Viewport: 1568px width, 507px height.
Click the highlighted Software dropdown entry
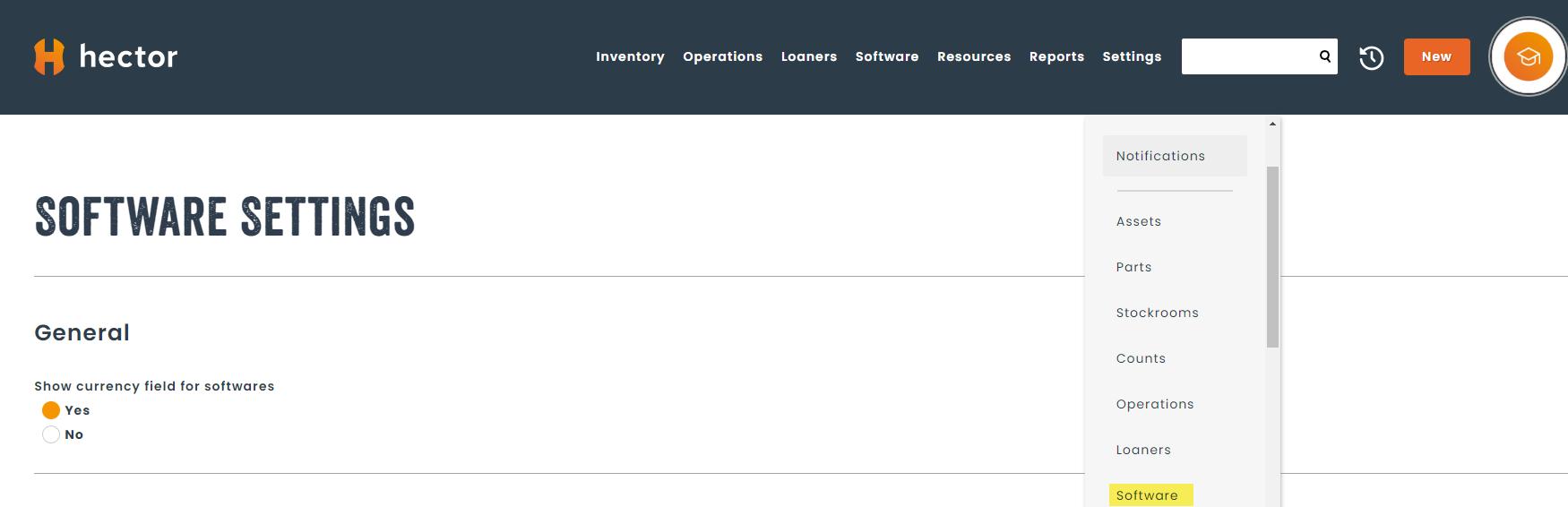(1148, 495)
